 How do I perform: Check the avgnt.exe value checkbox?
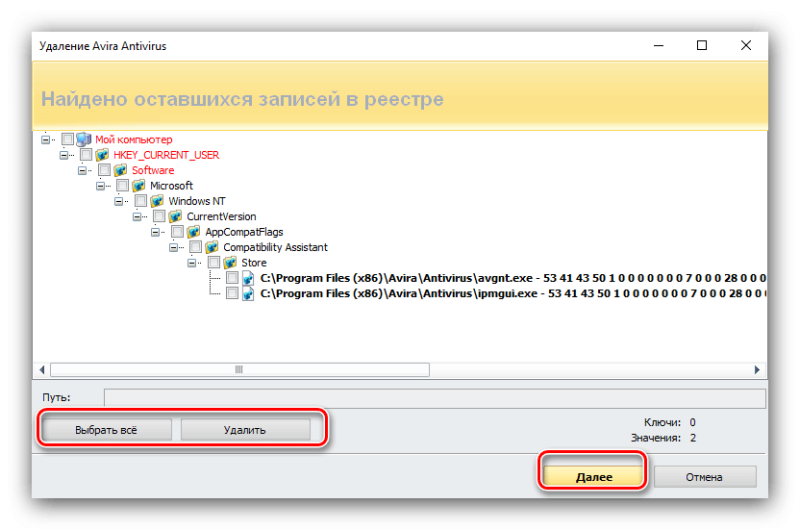pyautogui.click(x=233, y=278)
